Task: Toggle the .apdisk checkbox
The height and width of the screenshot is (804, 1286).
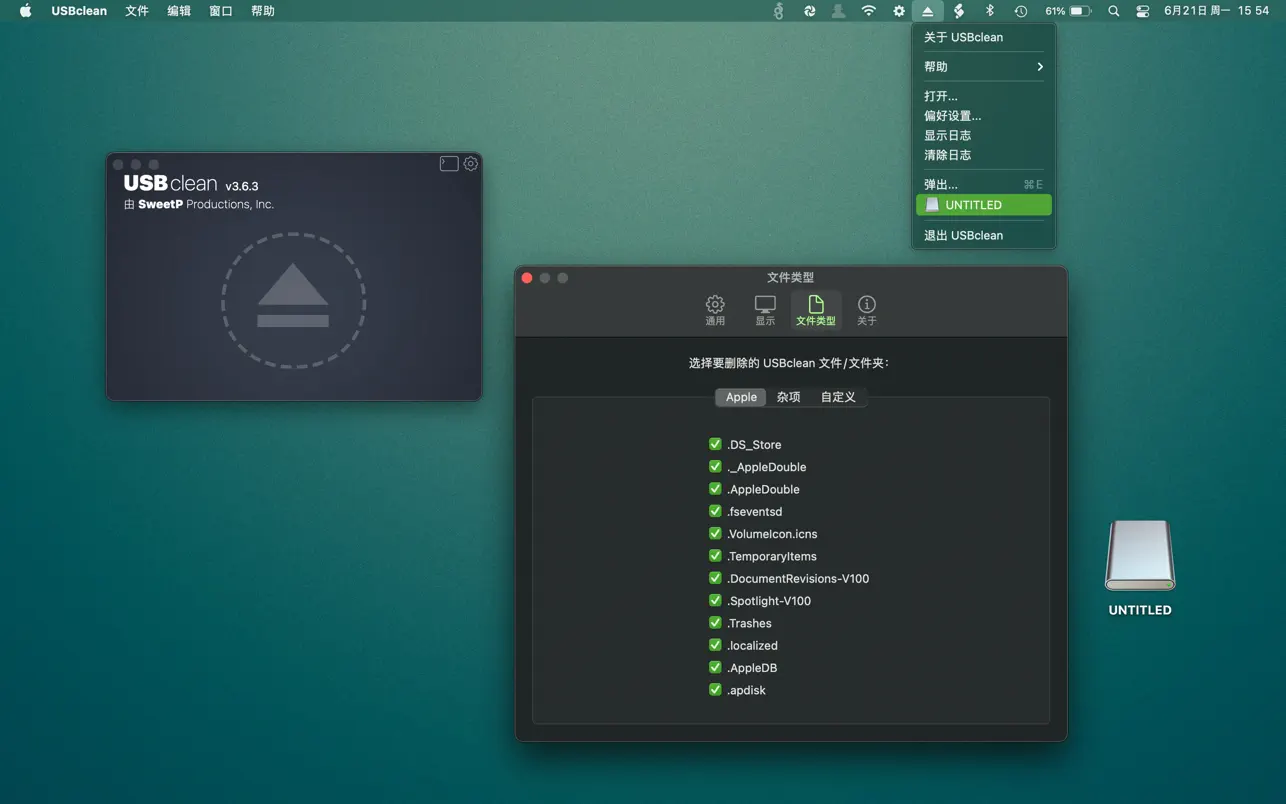Action: (x=715, y=690)
